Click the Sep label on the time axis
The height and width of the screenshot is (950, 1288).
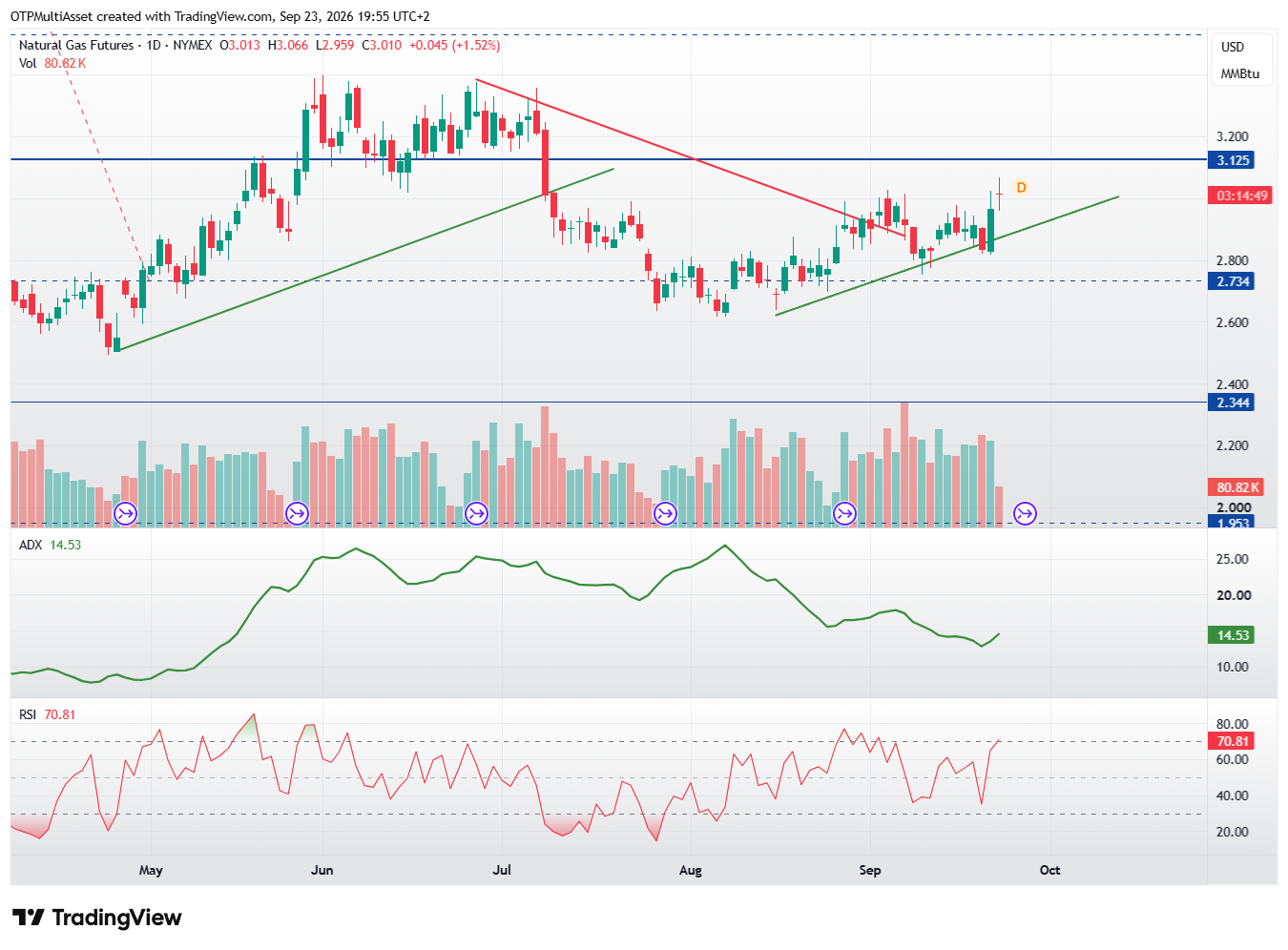click(870, 870)
